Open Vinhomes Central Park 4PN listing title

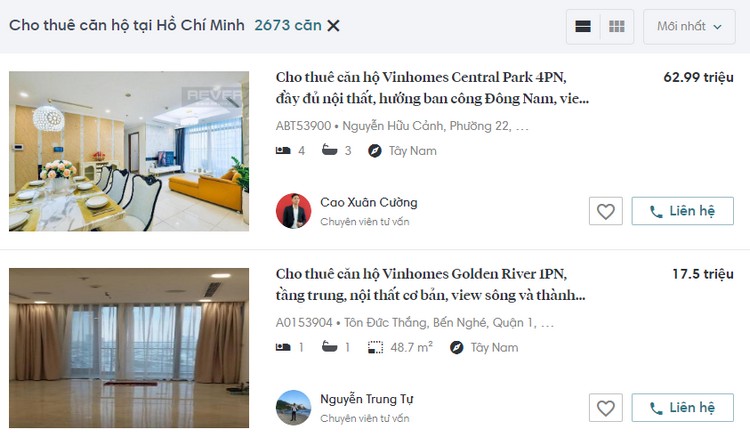[432, 88]
